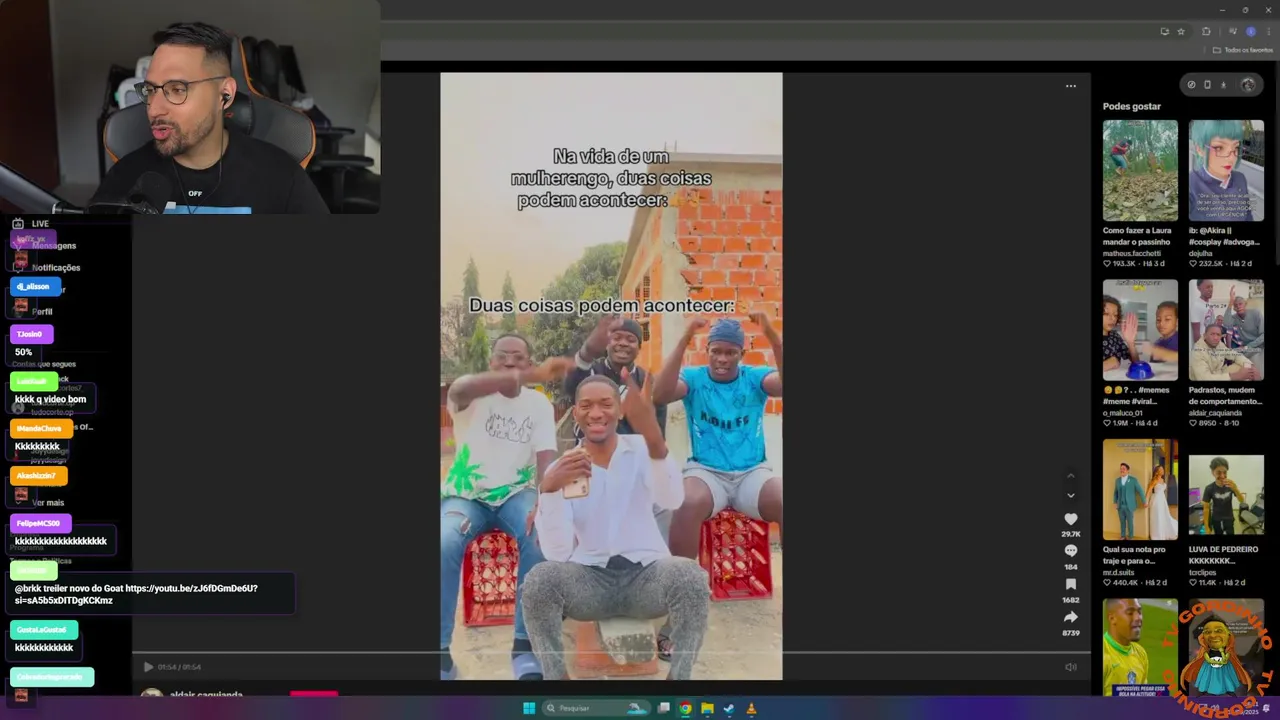Open the Notificações sidebar item

point(56,268)
